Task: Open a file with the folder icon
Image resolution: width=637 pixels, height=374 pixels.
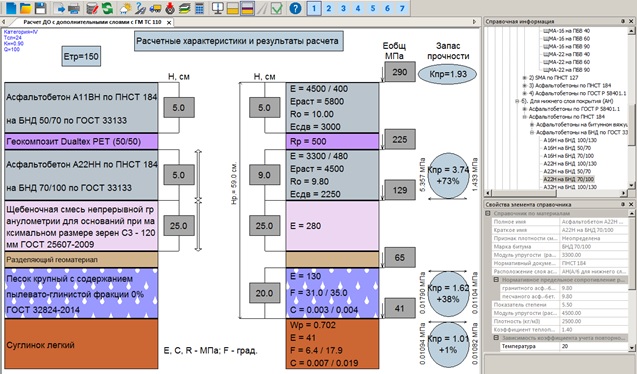Action: (x=26, y=8)
